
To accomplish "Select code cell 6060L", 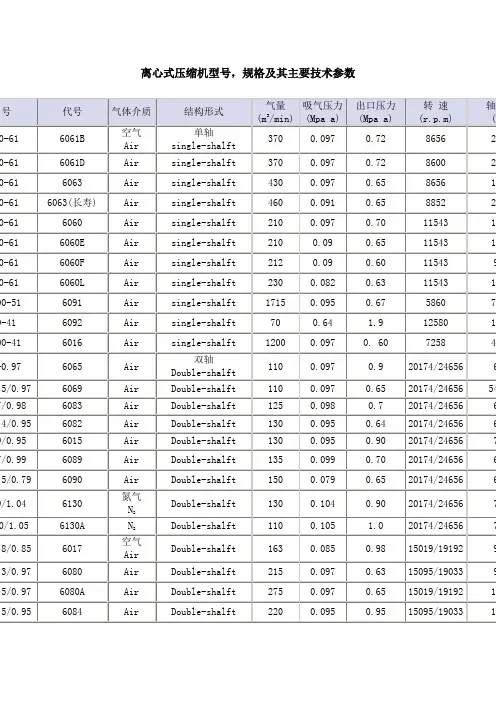I will (73, 283).
